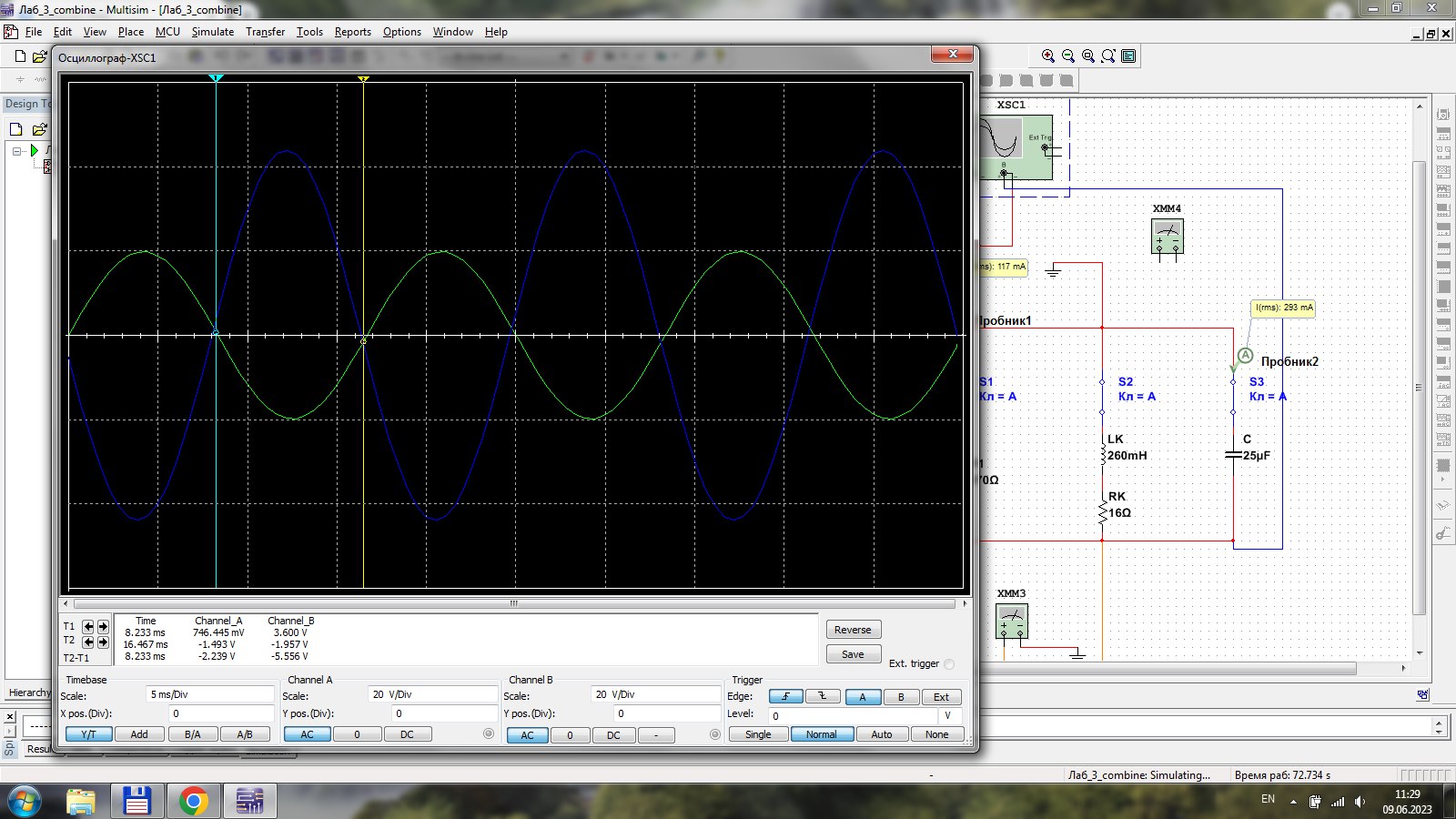Expand the Design Toolbox tree node

[16, 150]
